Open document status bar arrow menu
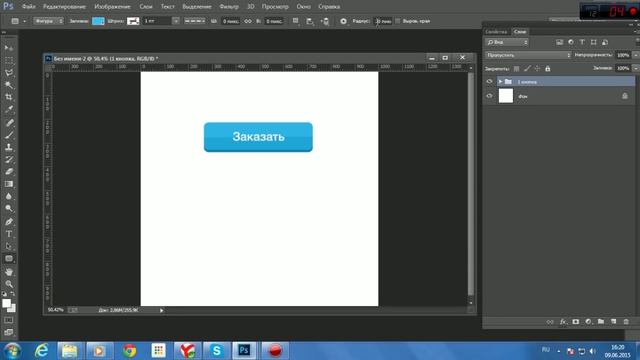This screenshot has width=640, height=360. click(162, 310)
